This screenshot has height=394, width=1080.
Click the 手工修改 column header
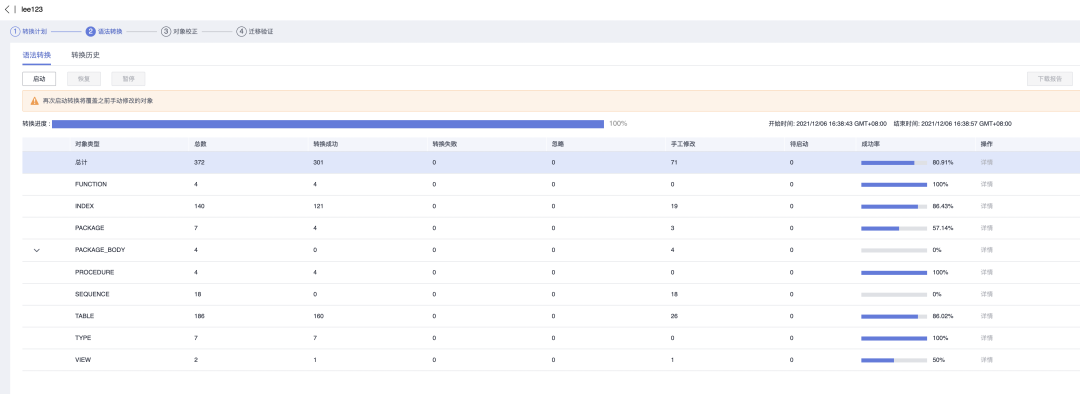coord(683,144)
